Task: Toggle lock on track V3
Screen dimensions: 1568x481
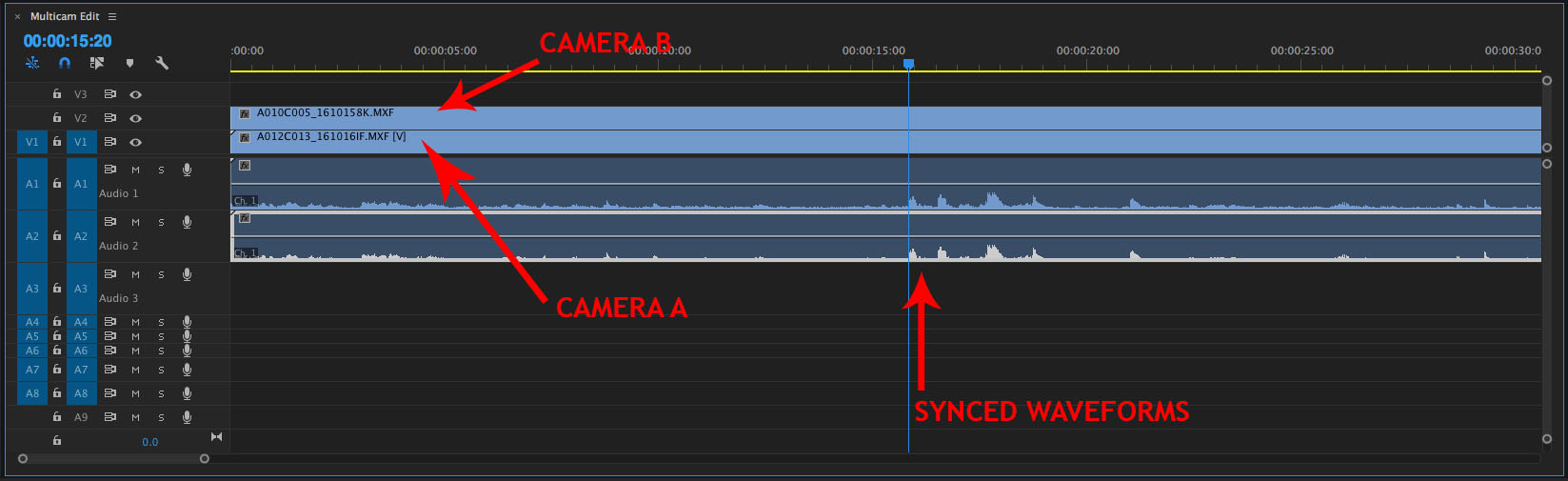Action: click(x=57, y=94)
